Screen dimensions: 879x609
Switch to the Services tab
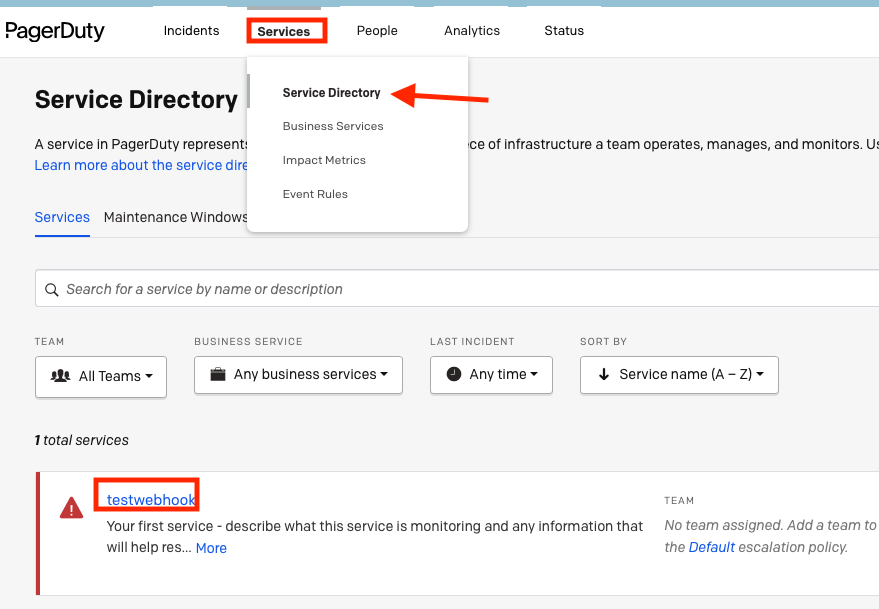coord(62,218)
